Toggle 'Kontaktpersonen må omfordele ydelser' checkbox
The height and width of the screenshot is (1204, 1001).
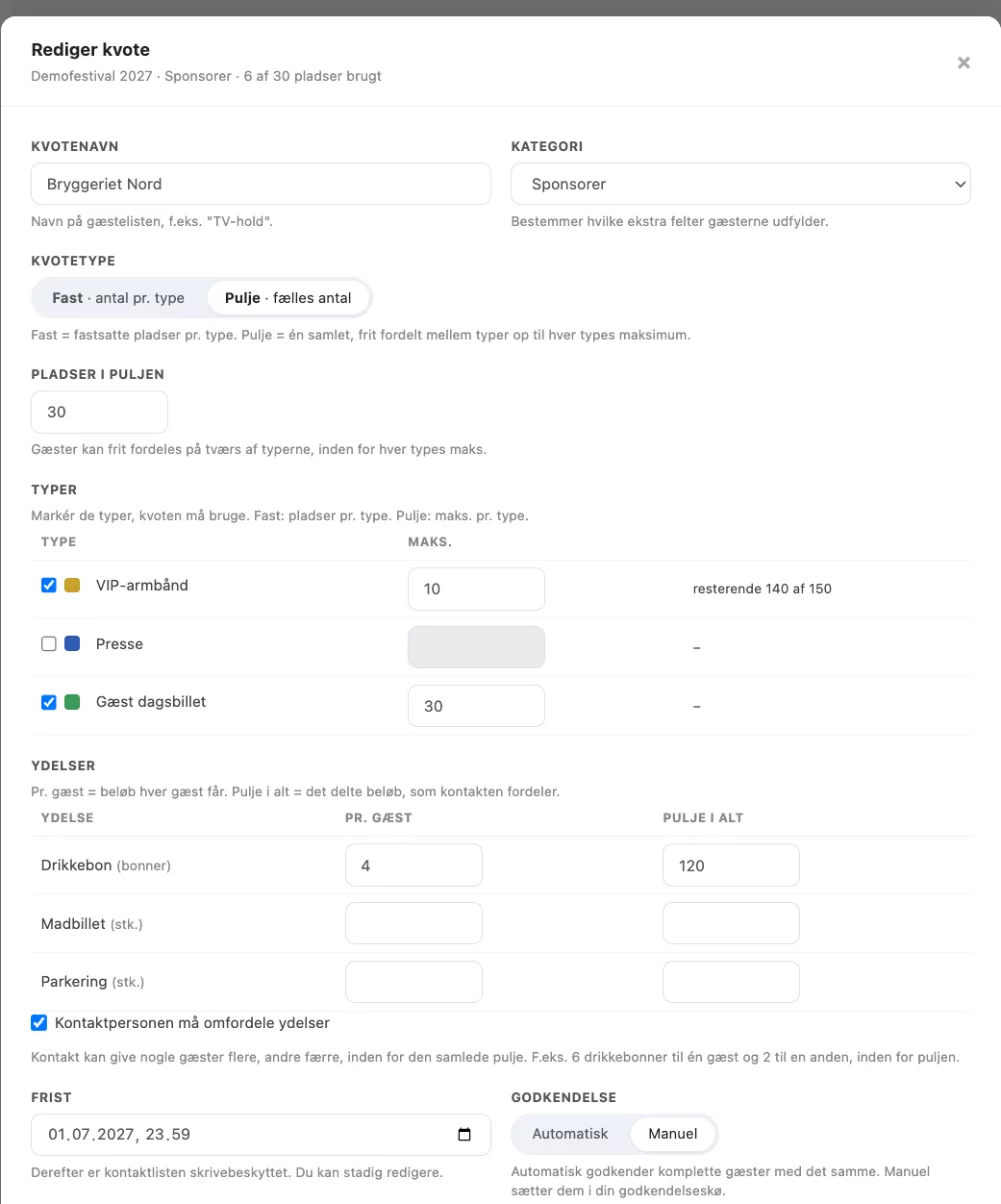click(x=39, y=1022)
